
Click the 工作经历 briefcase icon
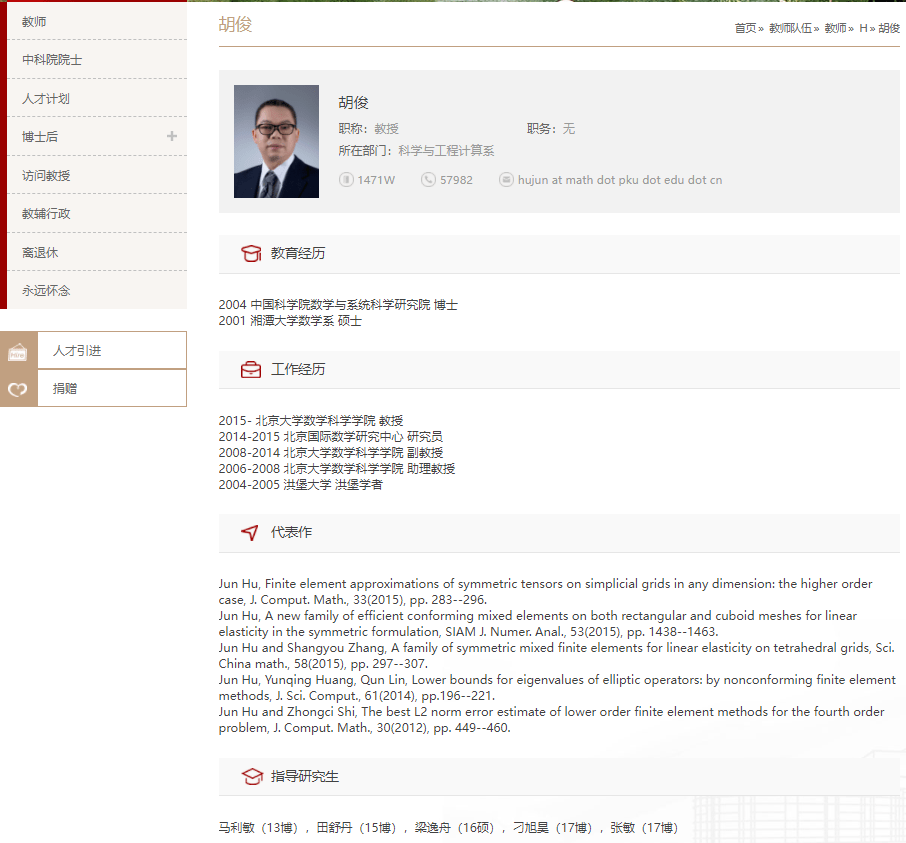tap(251, 370)
